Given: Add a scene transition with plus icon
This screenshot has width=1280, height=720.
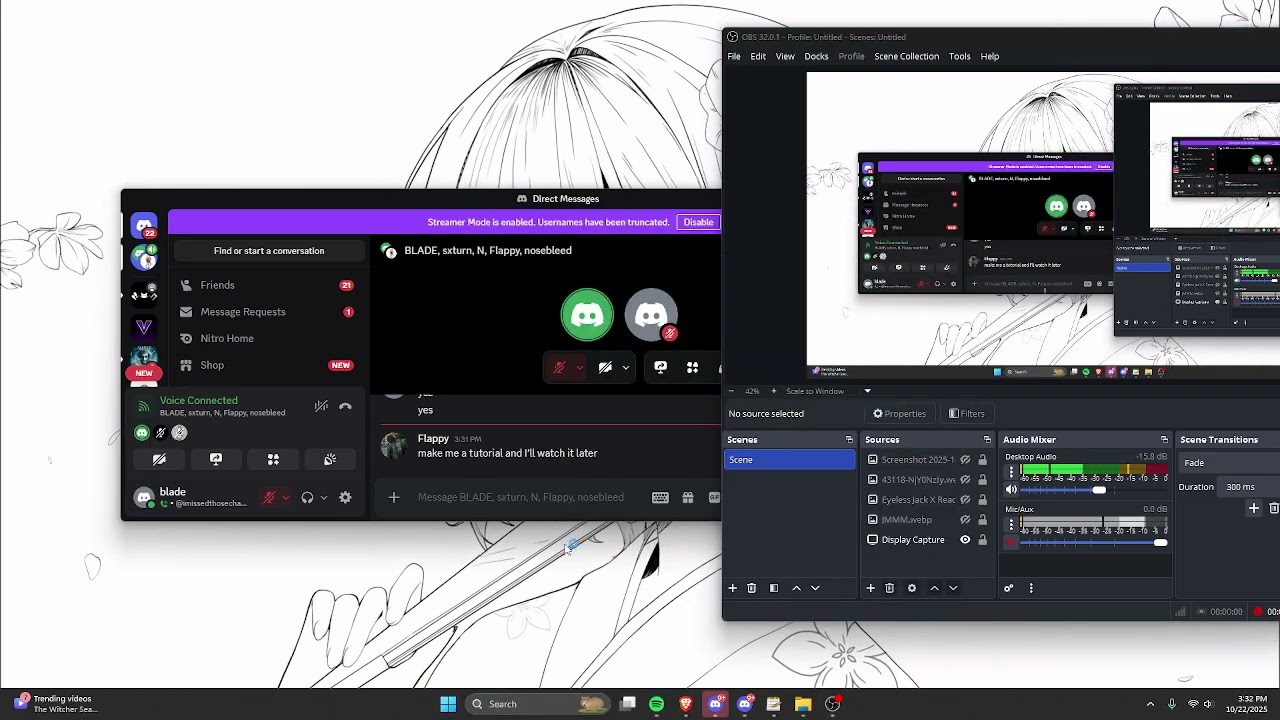Looking at the screenshot, I should [x=1253, y=509].
